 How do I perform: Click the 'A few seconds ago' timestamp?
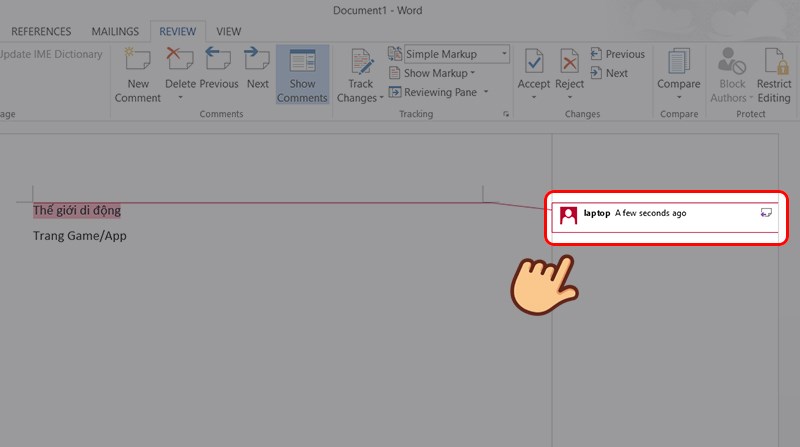(x=651, y=213)
